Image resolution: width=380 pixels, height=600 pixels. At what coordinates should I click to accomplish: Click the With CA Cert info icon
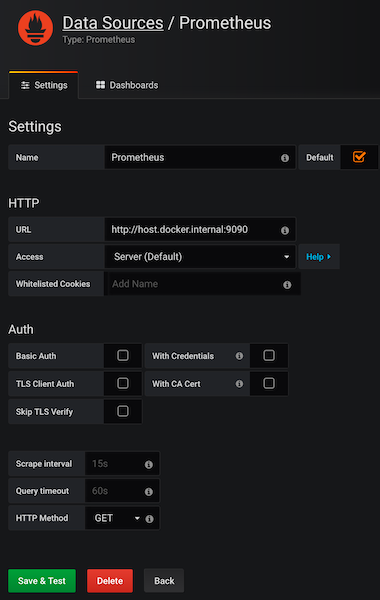(x=239, y=383)
